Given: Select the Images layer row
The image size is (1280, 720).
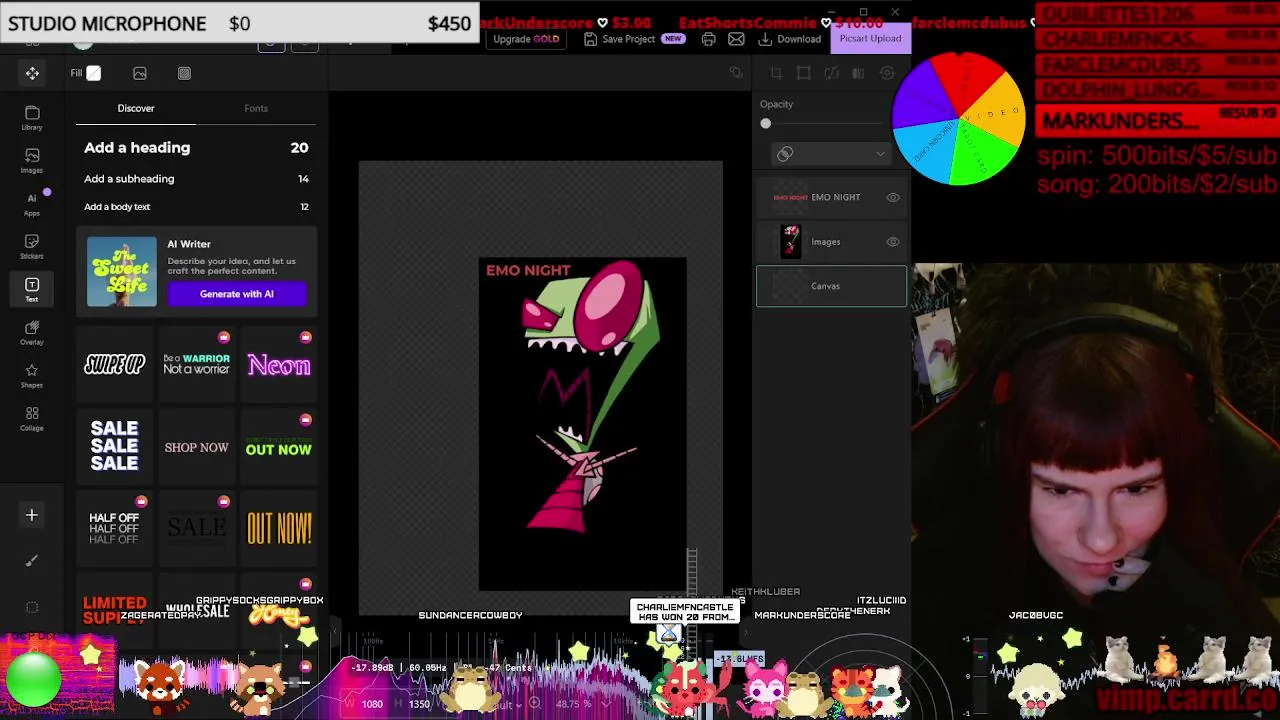Looking at the screenshot, I should (x=831, y=242).
